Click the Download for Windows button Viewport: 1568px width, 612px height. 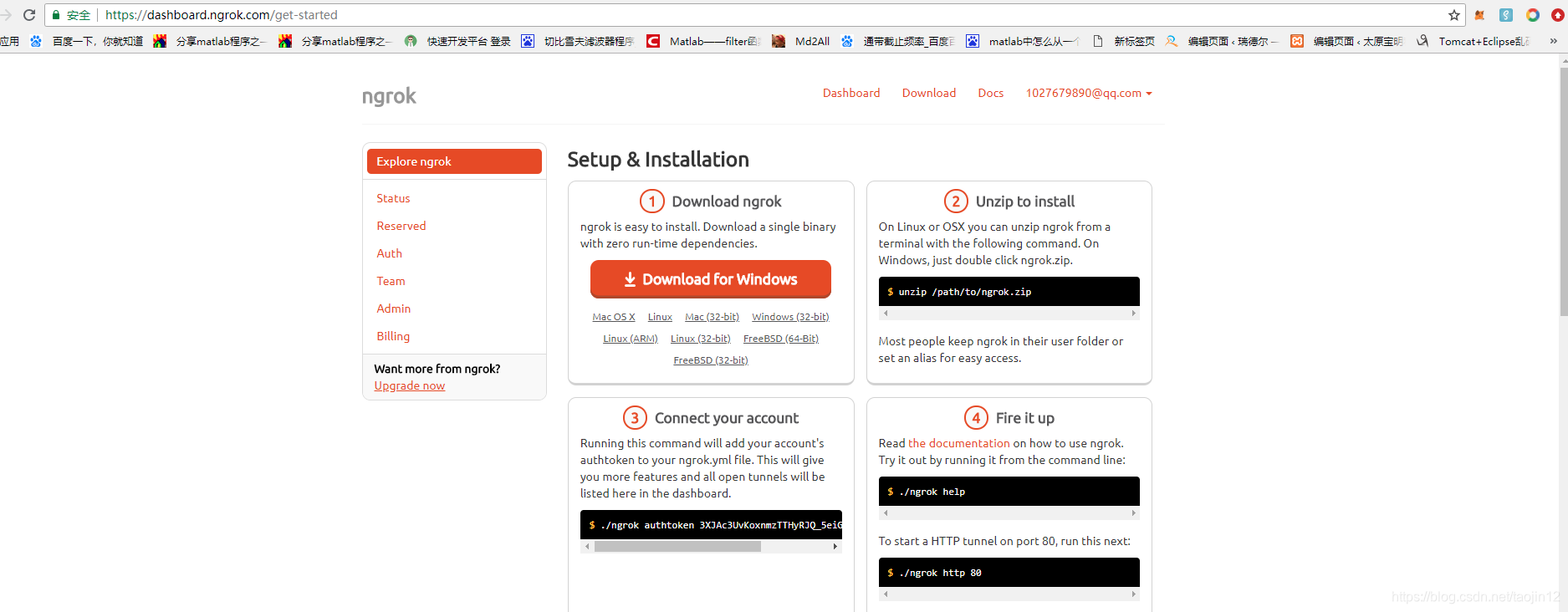(711, 279)
